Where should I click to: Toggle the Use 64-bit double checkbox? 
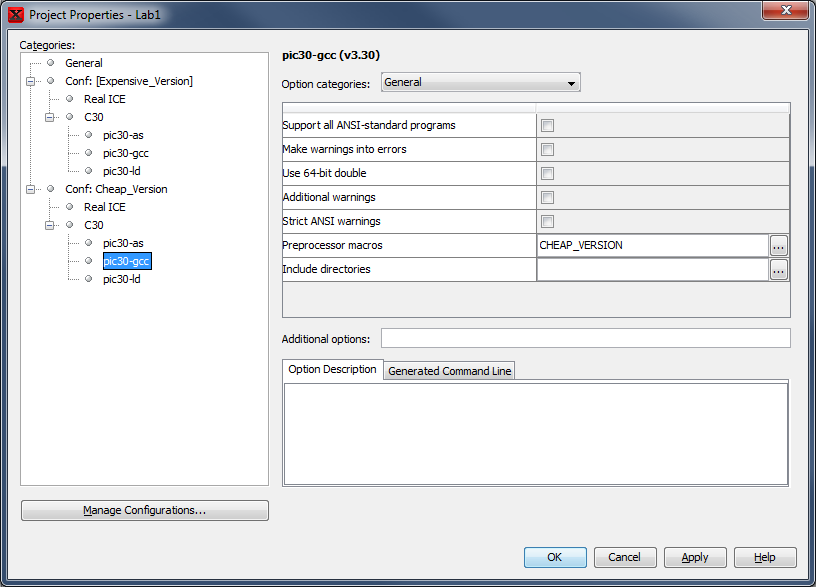(x=547, y=174)
